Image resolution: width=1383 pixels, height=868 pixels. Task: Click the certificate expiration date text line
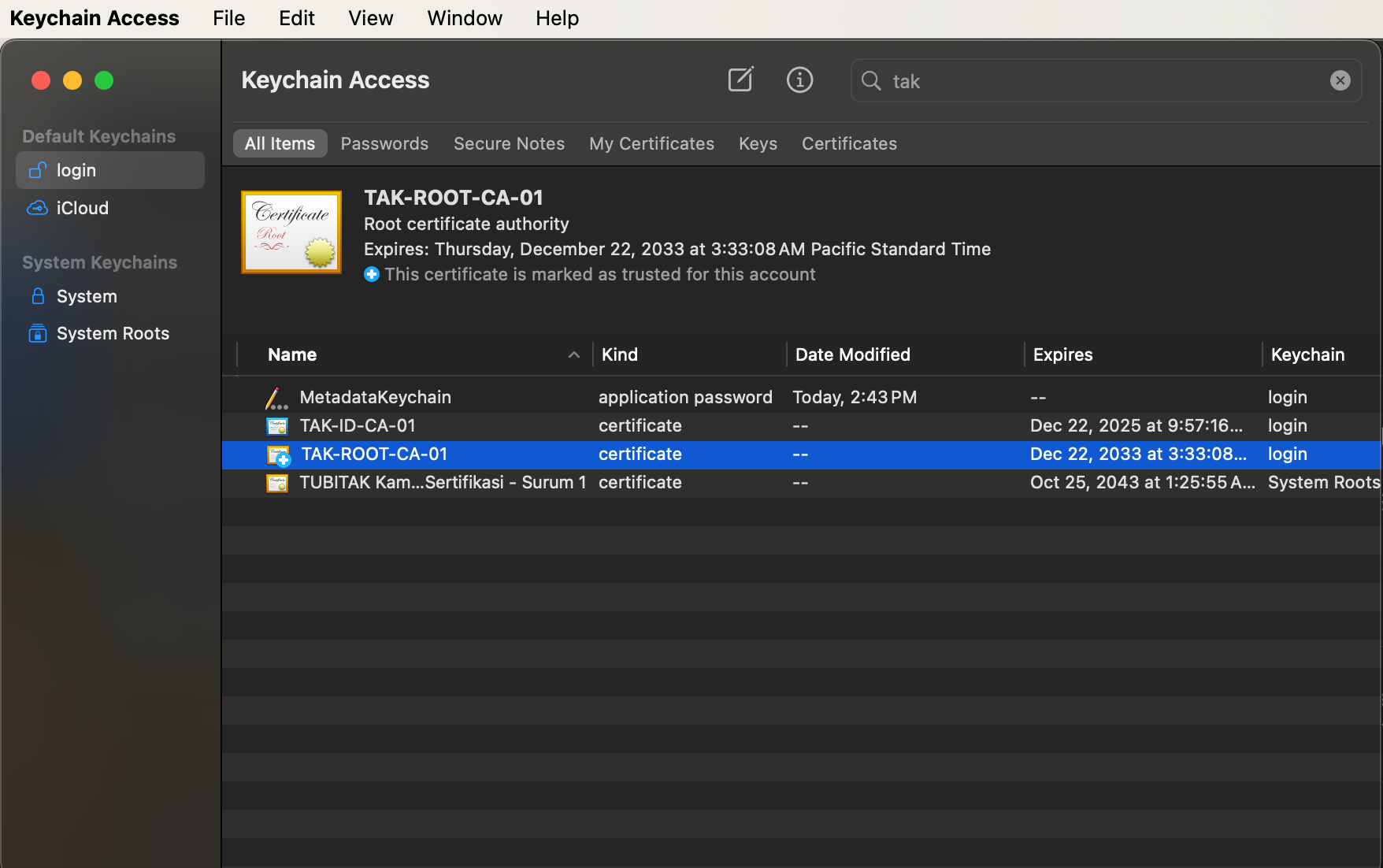click(x=677, y=249)
